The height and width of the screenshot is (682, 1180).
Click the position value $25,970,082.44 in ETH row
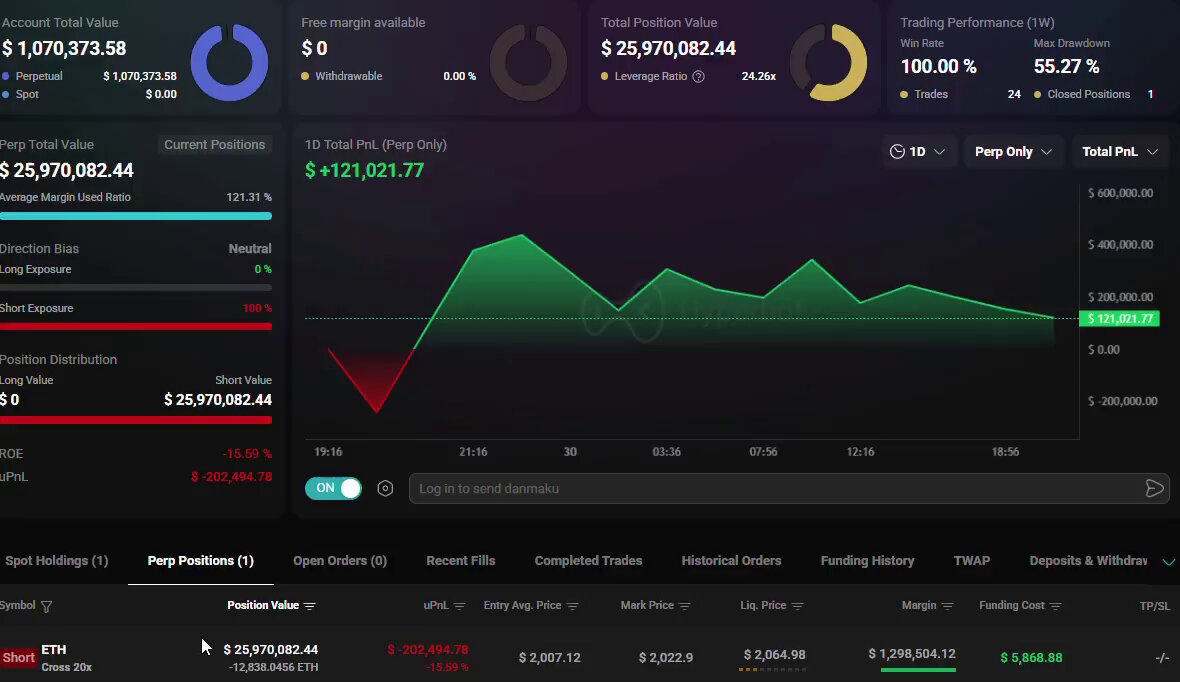pyautogui.click(x=271, y=649)
